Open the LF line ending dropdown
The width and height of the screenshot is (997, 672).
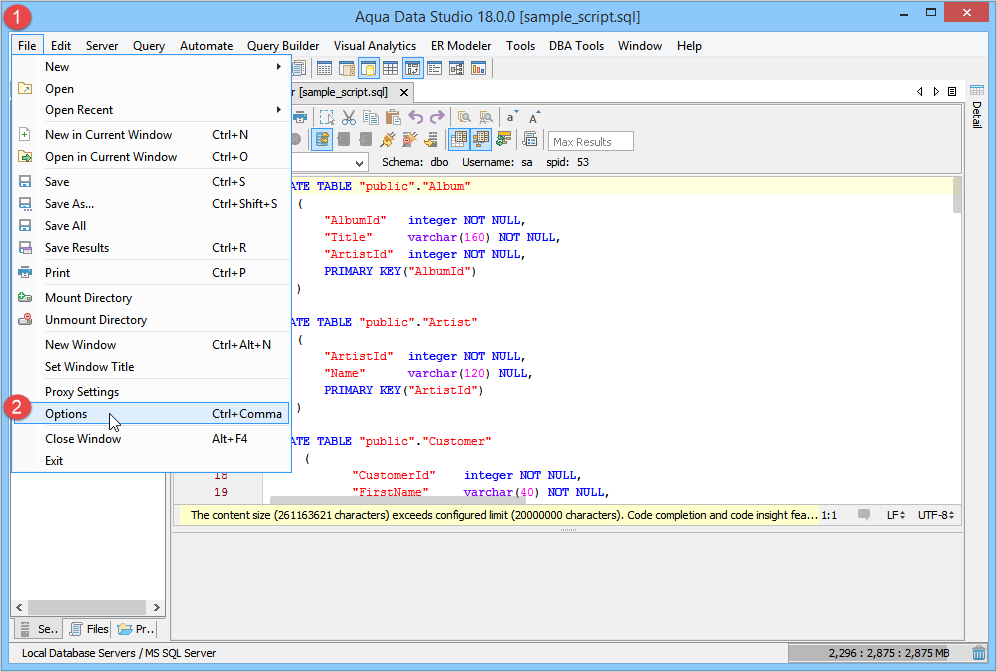(x=895, y=515)
